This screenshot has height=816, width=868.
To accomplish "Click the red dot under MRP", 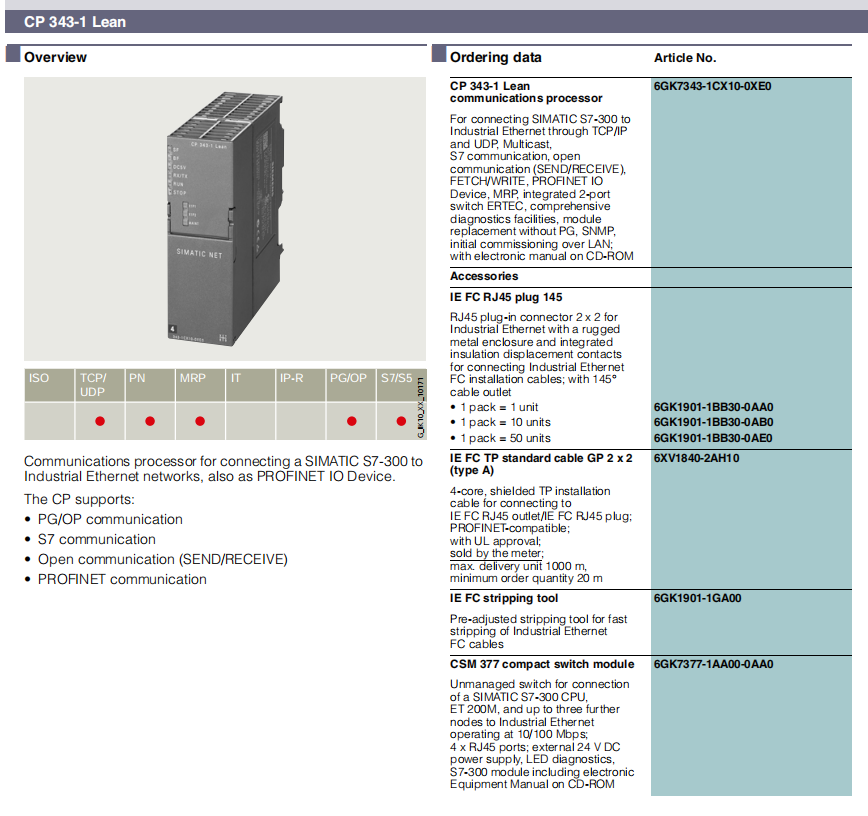I will click(200, 421).
